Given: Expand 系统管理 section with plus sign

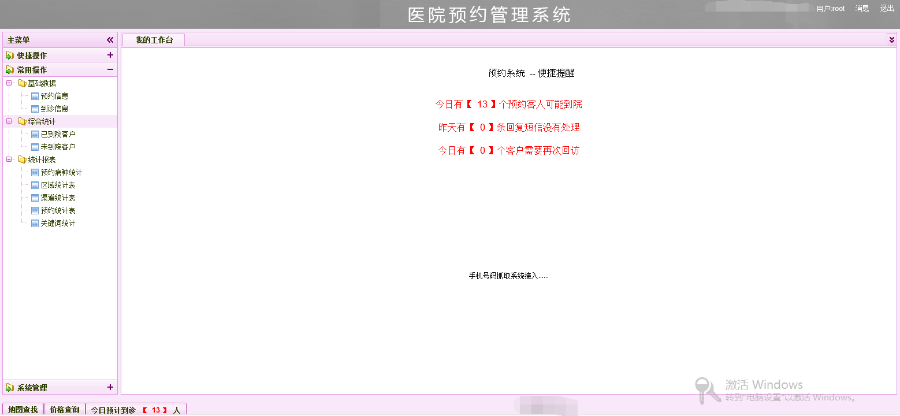Looking at the screenshot, I should (x=110, y=387).
